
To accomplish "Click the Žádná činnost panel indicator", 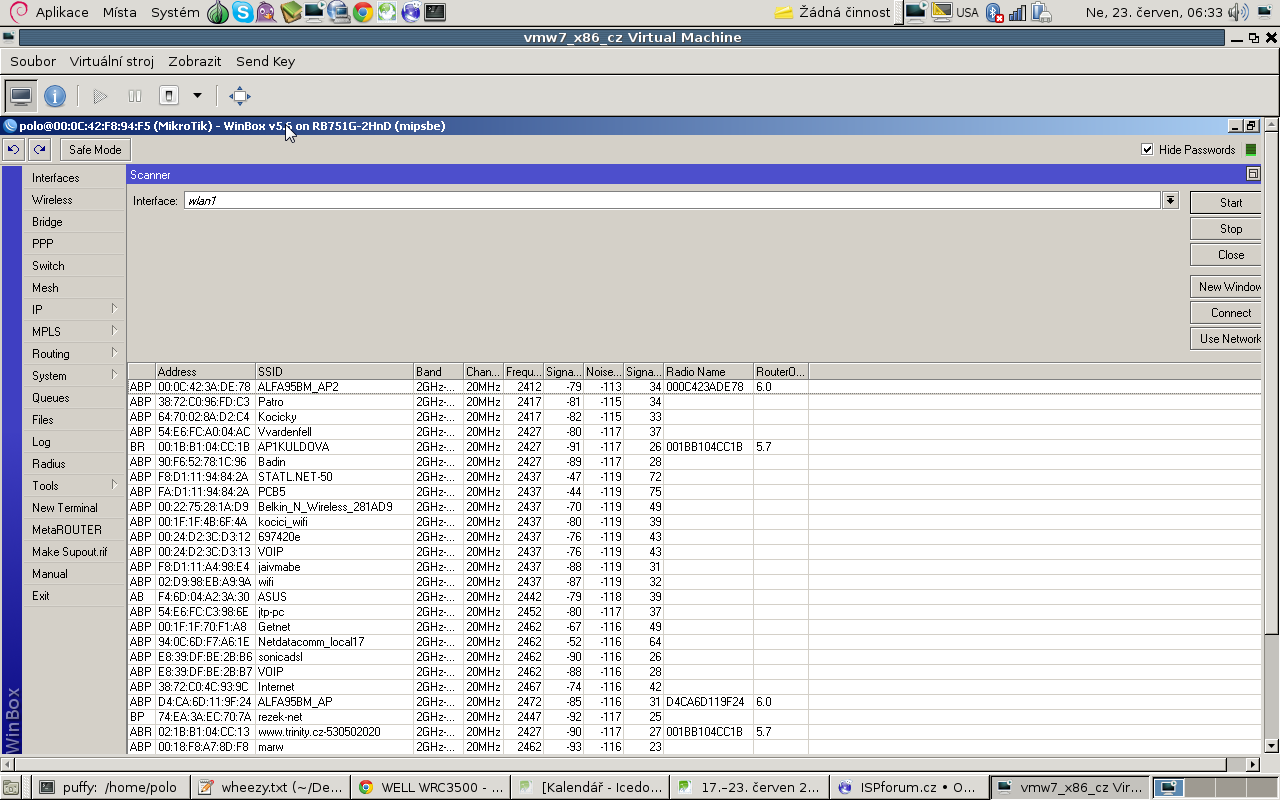I will tap(832, 12).
